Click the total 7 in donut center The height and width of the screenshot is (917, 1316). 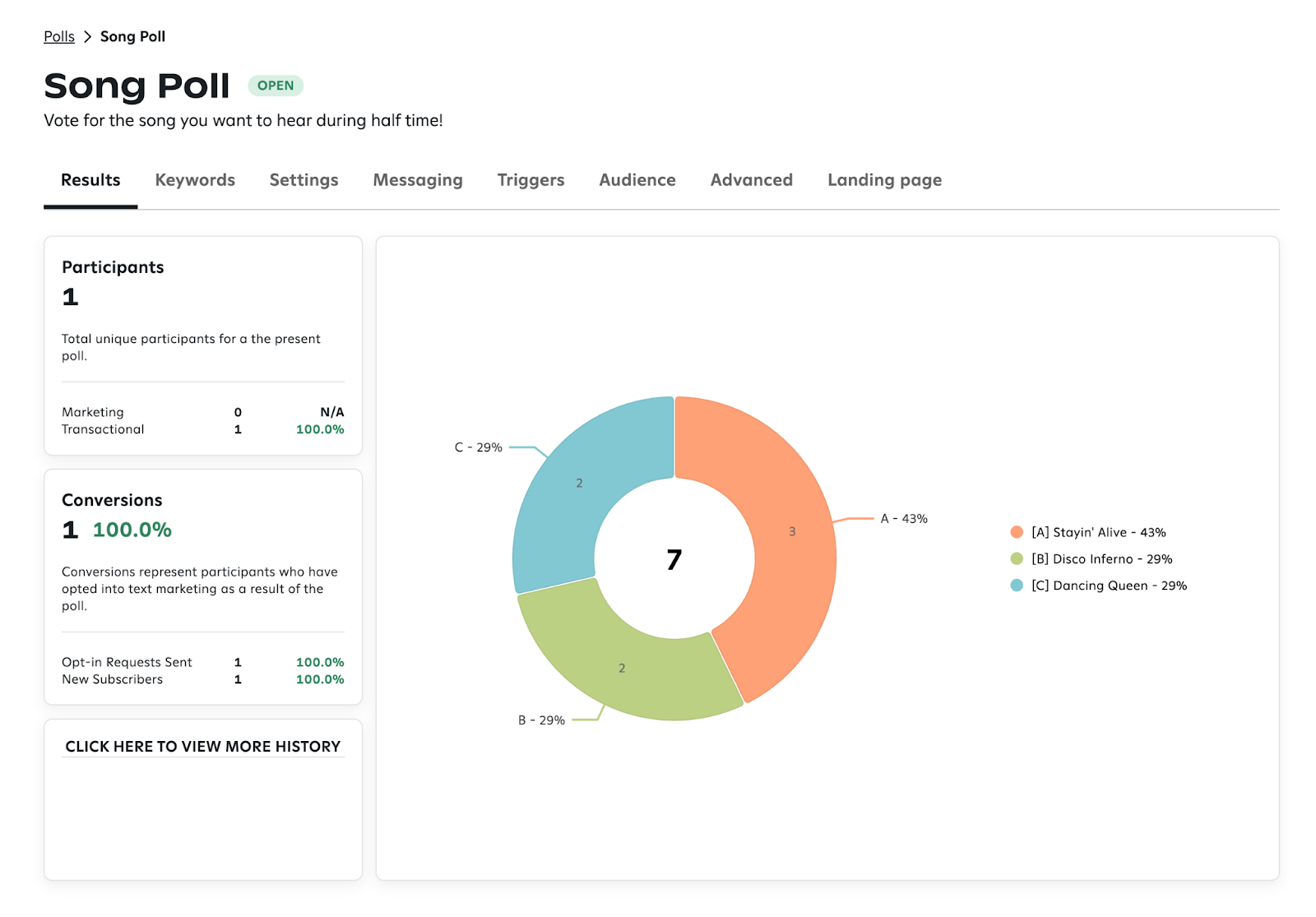click(674, 559)
